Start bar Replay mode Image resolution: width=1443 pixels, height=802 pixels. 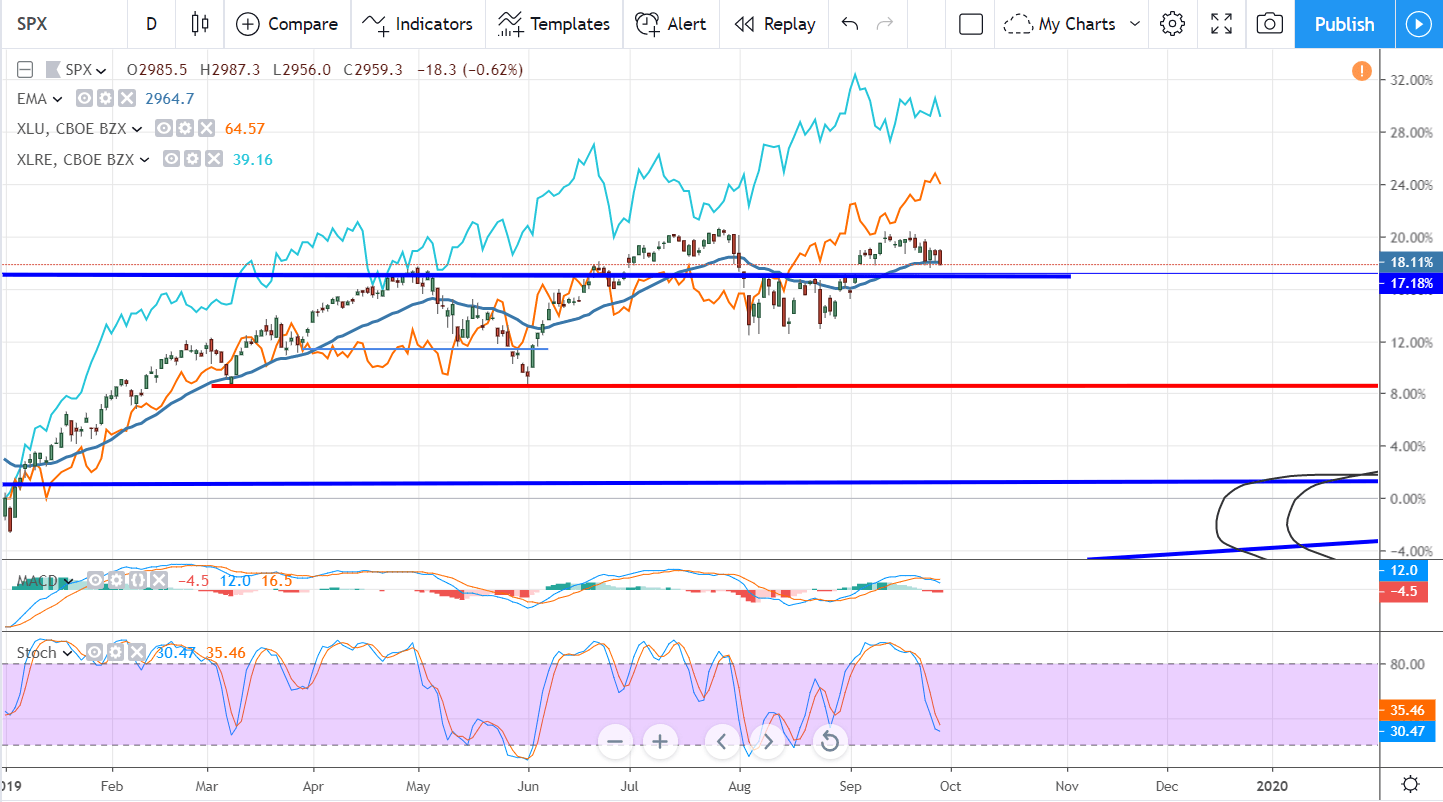point(774,24)
